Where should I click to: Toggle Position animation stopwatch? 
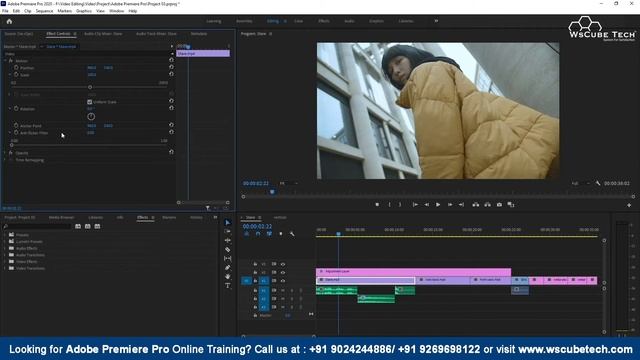click(16, 68)
